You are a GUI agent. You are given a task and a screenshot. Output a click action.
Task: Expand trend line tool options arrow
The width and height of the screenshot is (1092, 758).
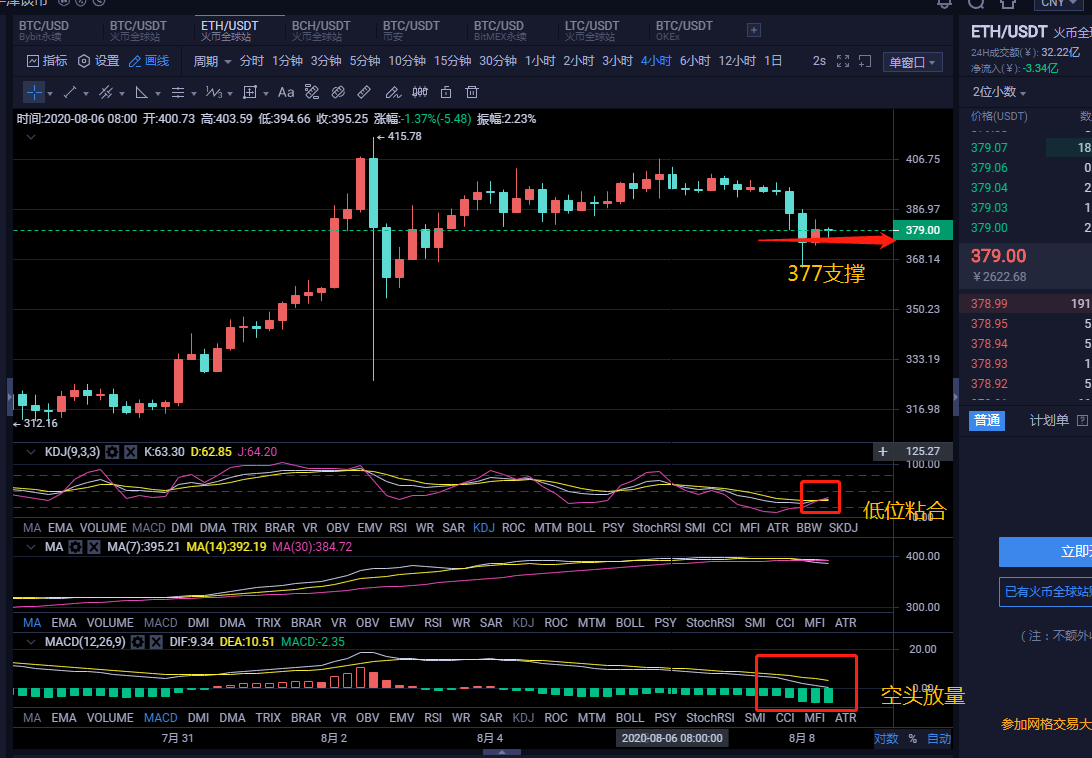coord(86,93)
